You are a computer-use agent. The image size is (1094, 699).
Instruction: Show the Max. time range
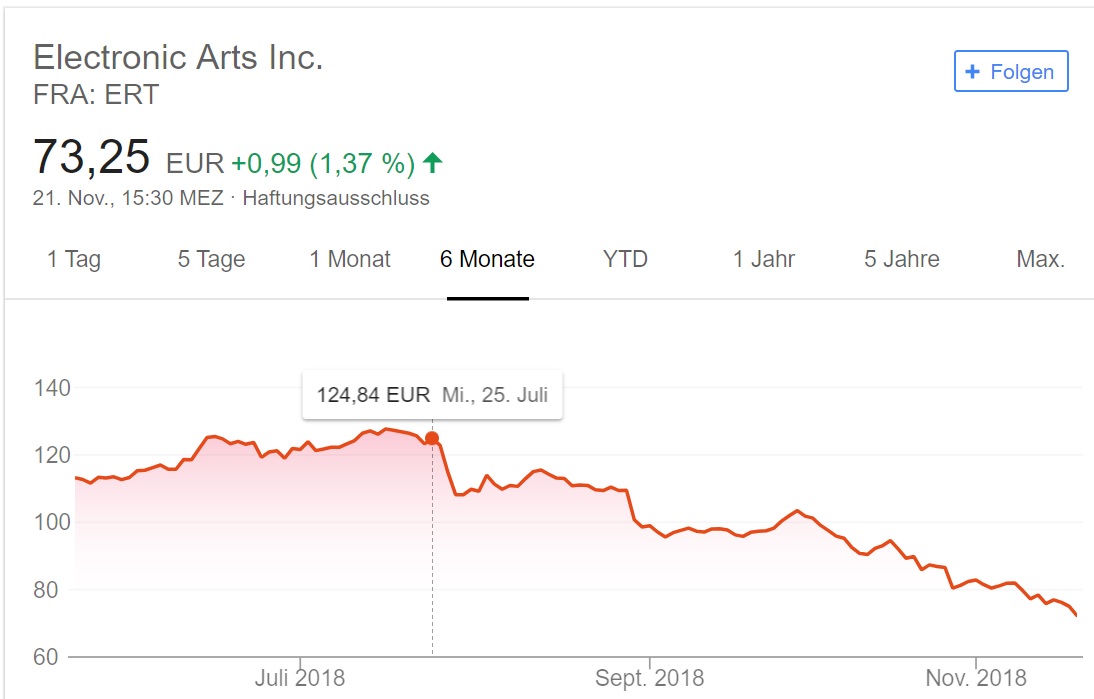pos(1040,259)
